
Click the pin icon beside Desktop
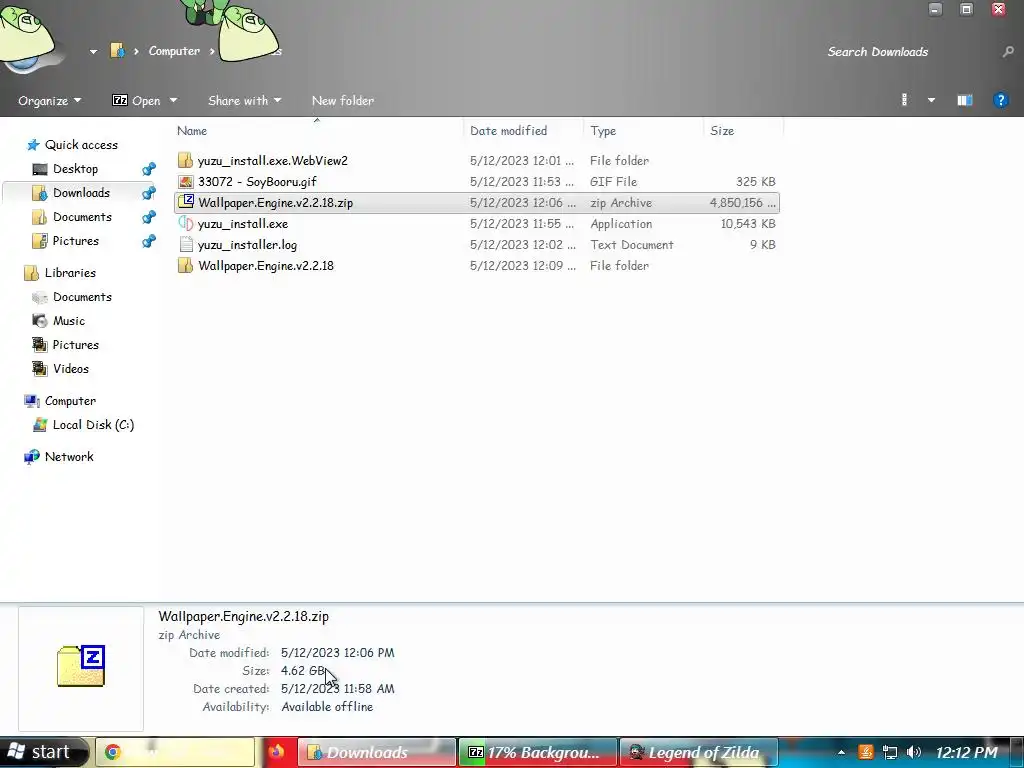pyautogui.click(x=149, y=169)
